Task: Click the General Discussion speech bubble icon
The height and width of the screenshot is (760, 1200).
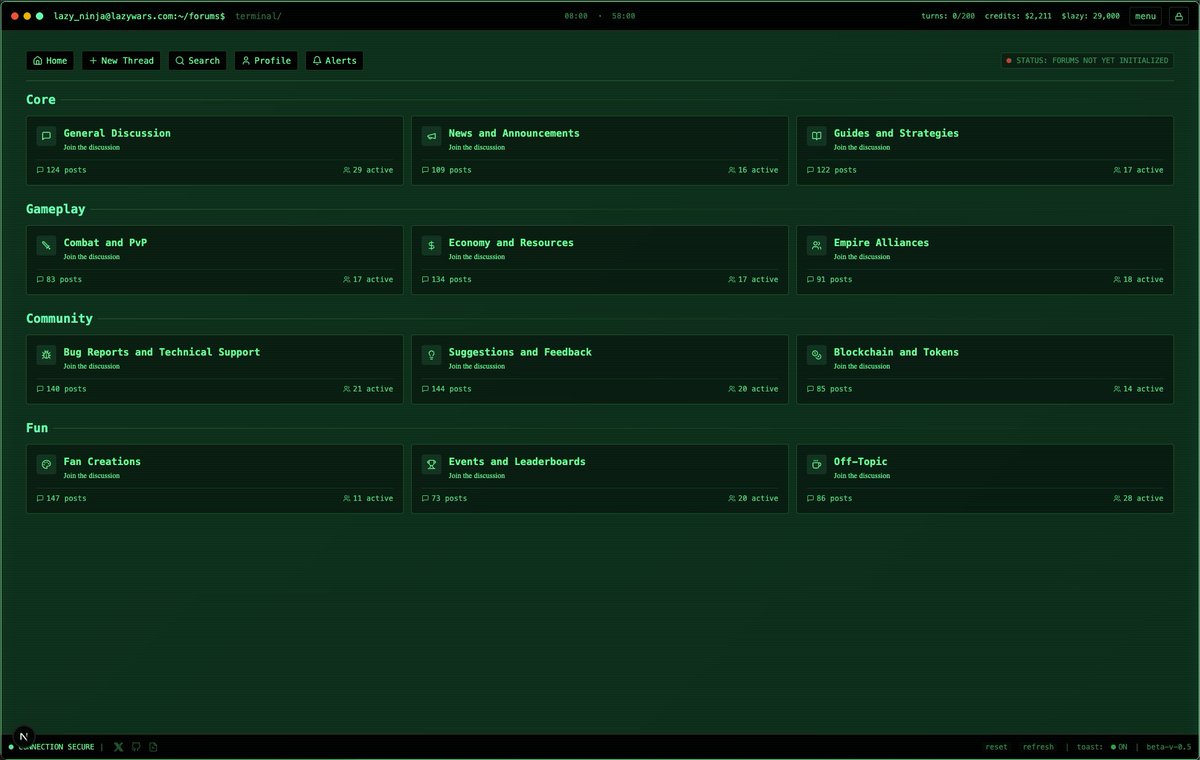Action: coord(46,136)
